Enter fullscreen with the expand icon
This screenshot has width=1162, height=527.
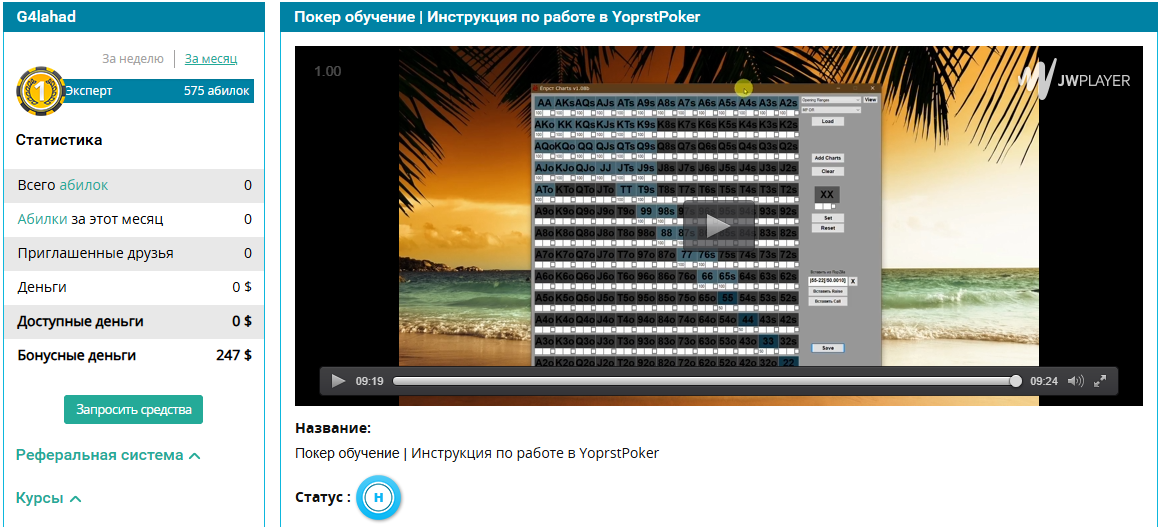point(1100,381)
